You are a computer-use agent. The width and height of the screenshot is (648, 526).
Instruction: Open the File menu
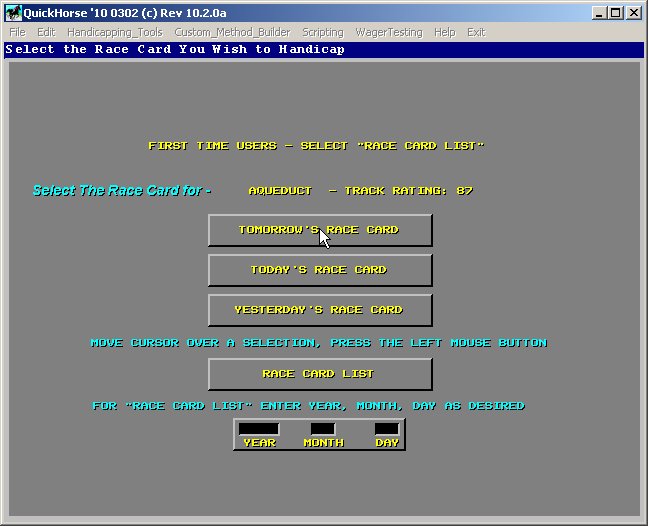[x=17, y=32]
